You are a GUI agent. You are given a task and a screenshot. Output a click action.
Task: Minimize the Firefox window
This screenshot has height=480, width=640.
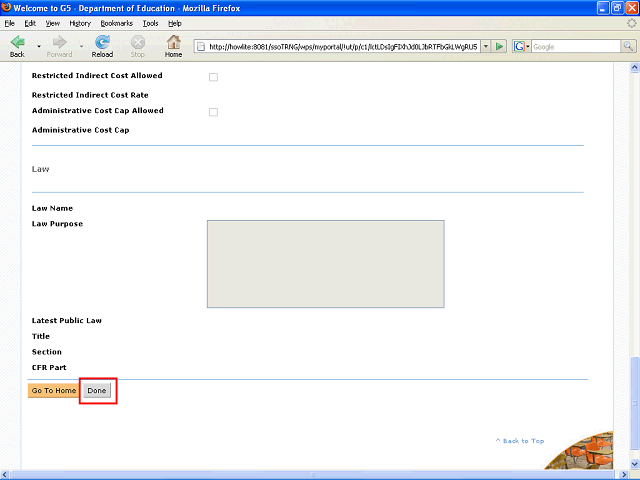[x=603, y=8]
